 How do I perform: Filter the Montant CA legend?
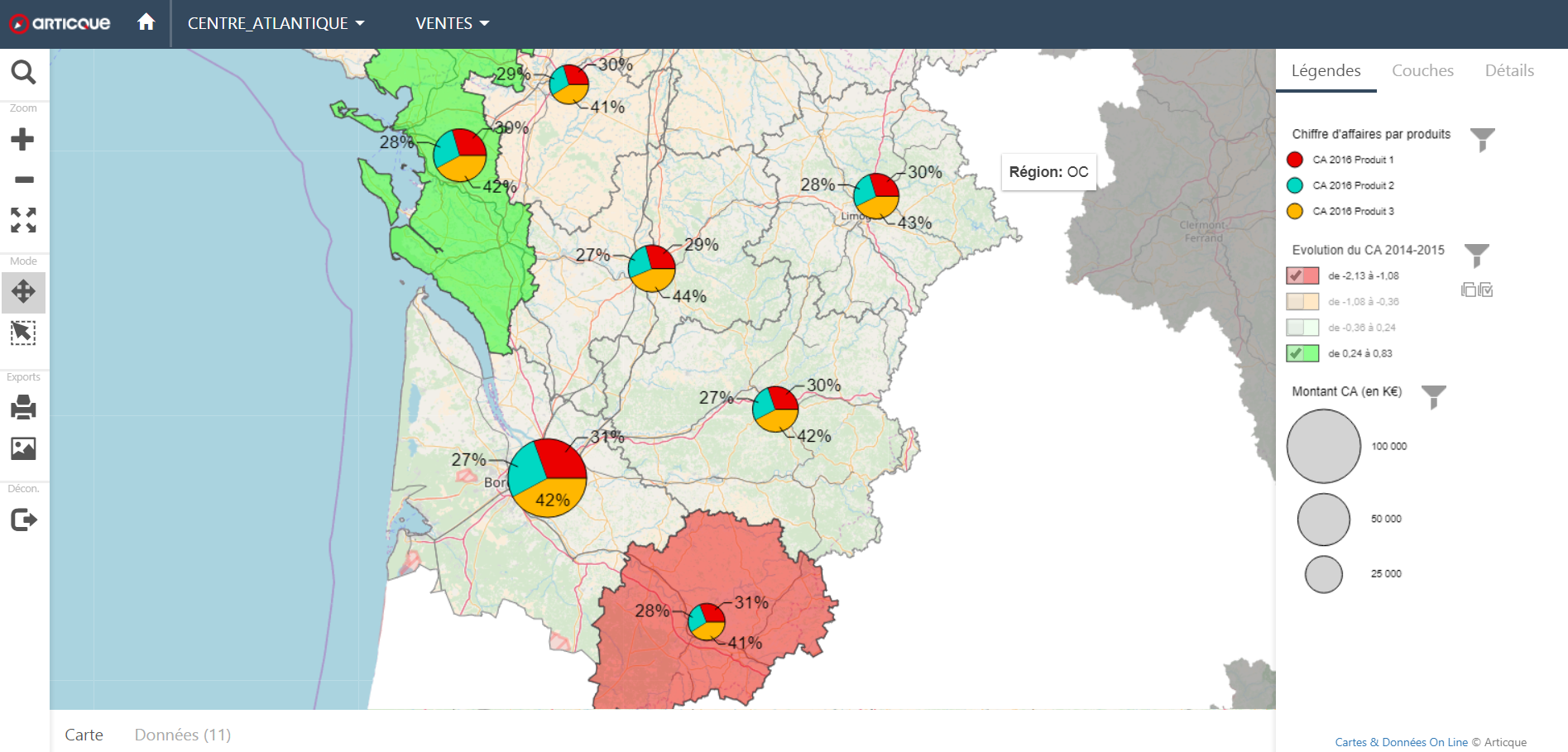[1433, 397]
